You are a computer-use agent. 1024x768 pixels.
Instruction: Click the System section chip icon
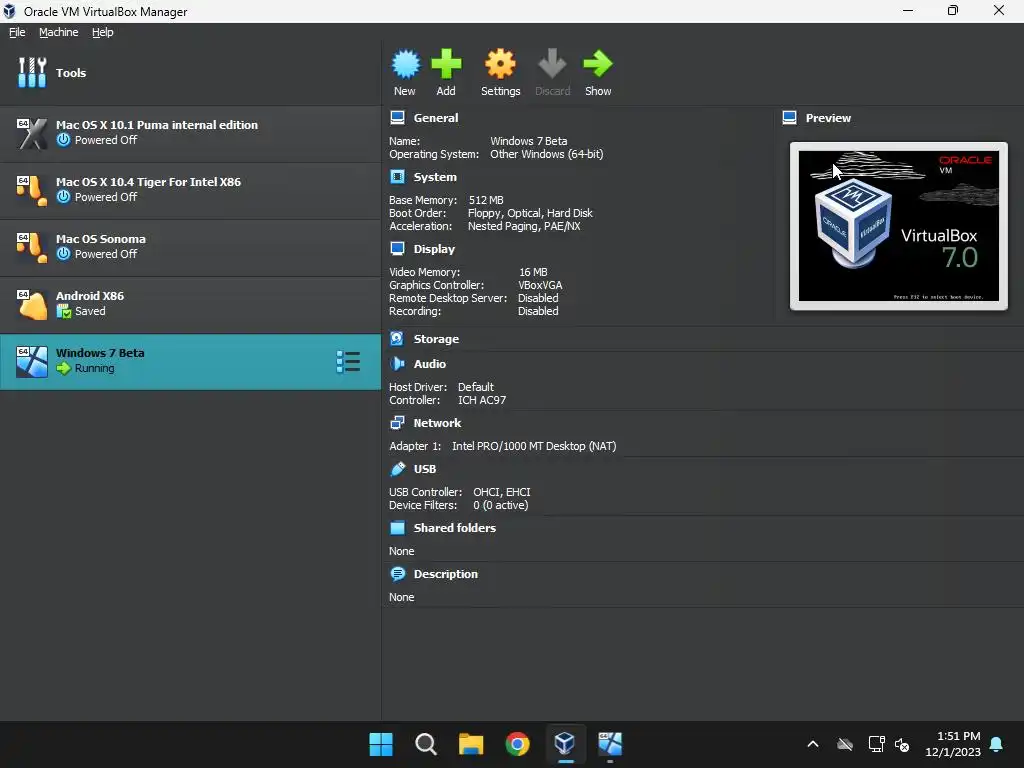pos(397,176)
